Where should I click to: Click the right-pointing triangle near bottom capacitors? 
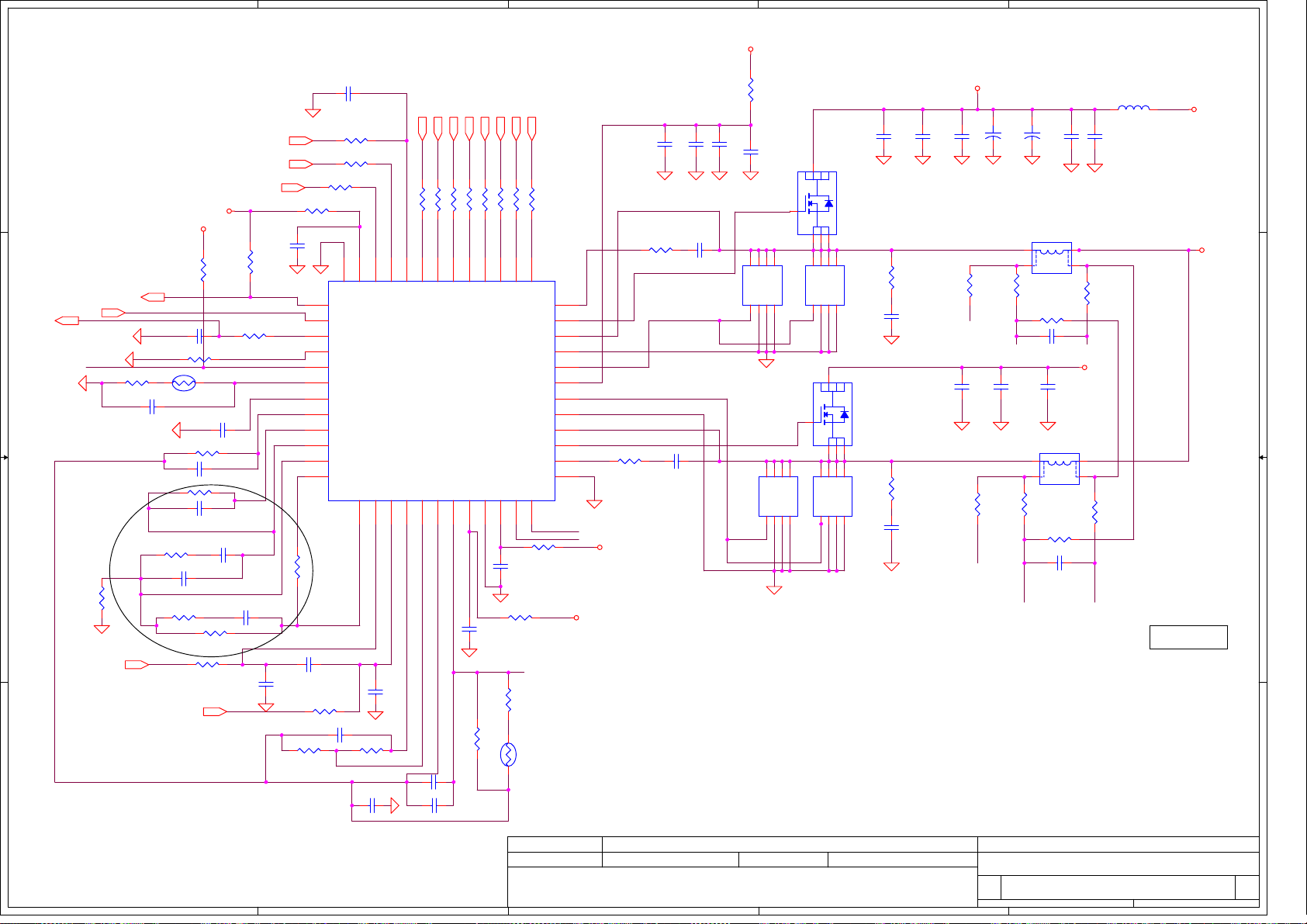(x=395, y=806)
